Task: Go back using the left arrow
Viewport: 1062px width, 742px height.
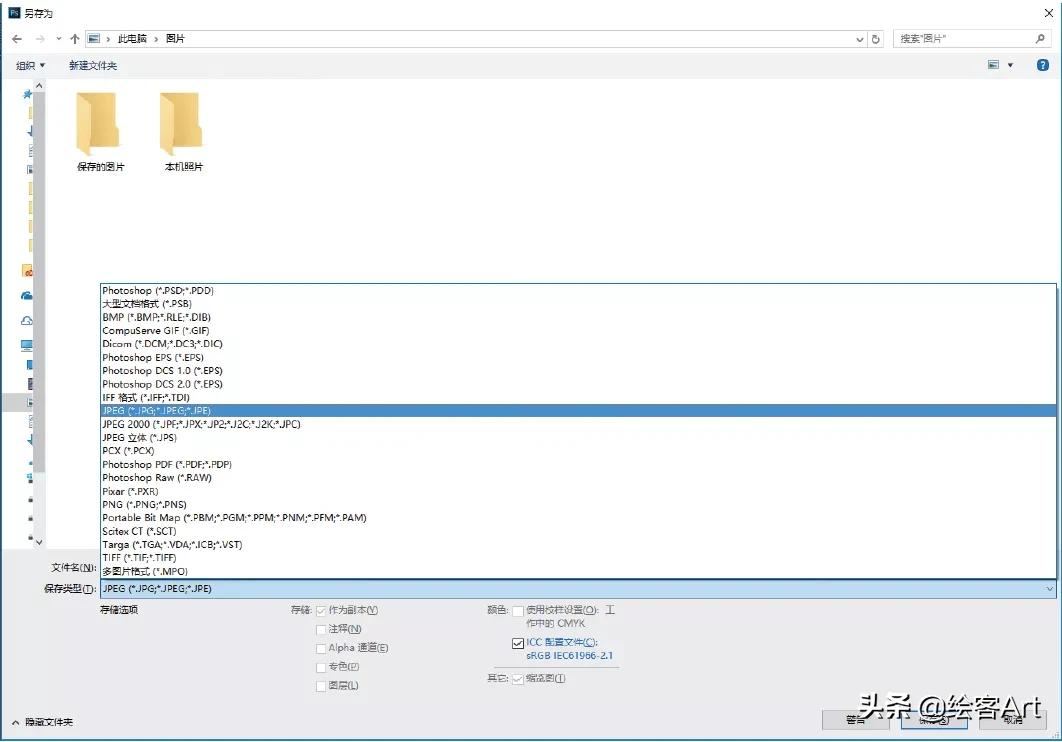Action: (17, 39)
